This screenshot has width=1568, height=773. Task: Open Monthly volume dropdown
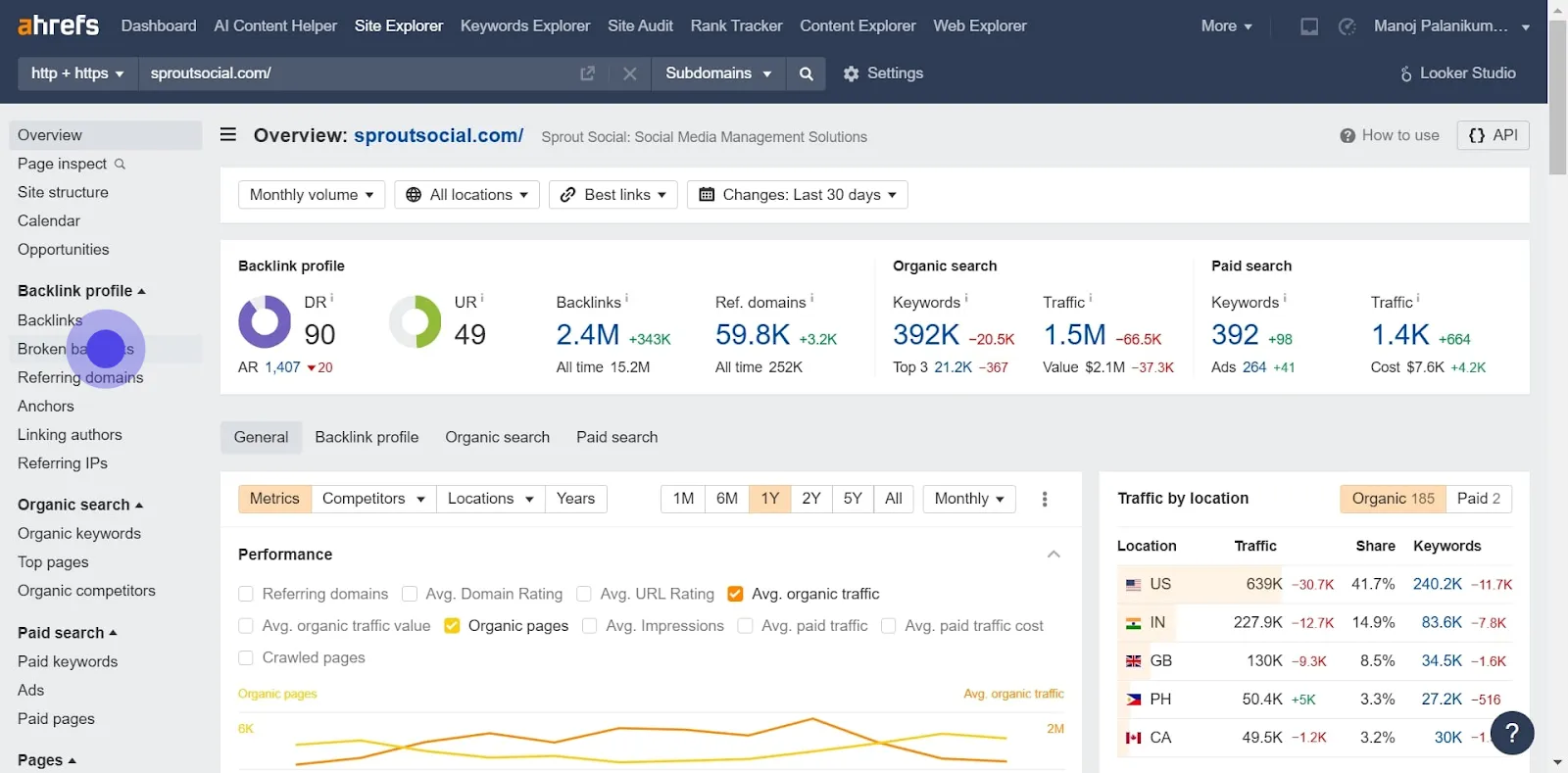pos(312,195)
